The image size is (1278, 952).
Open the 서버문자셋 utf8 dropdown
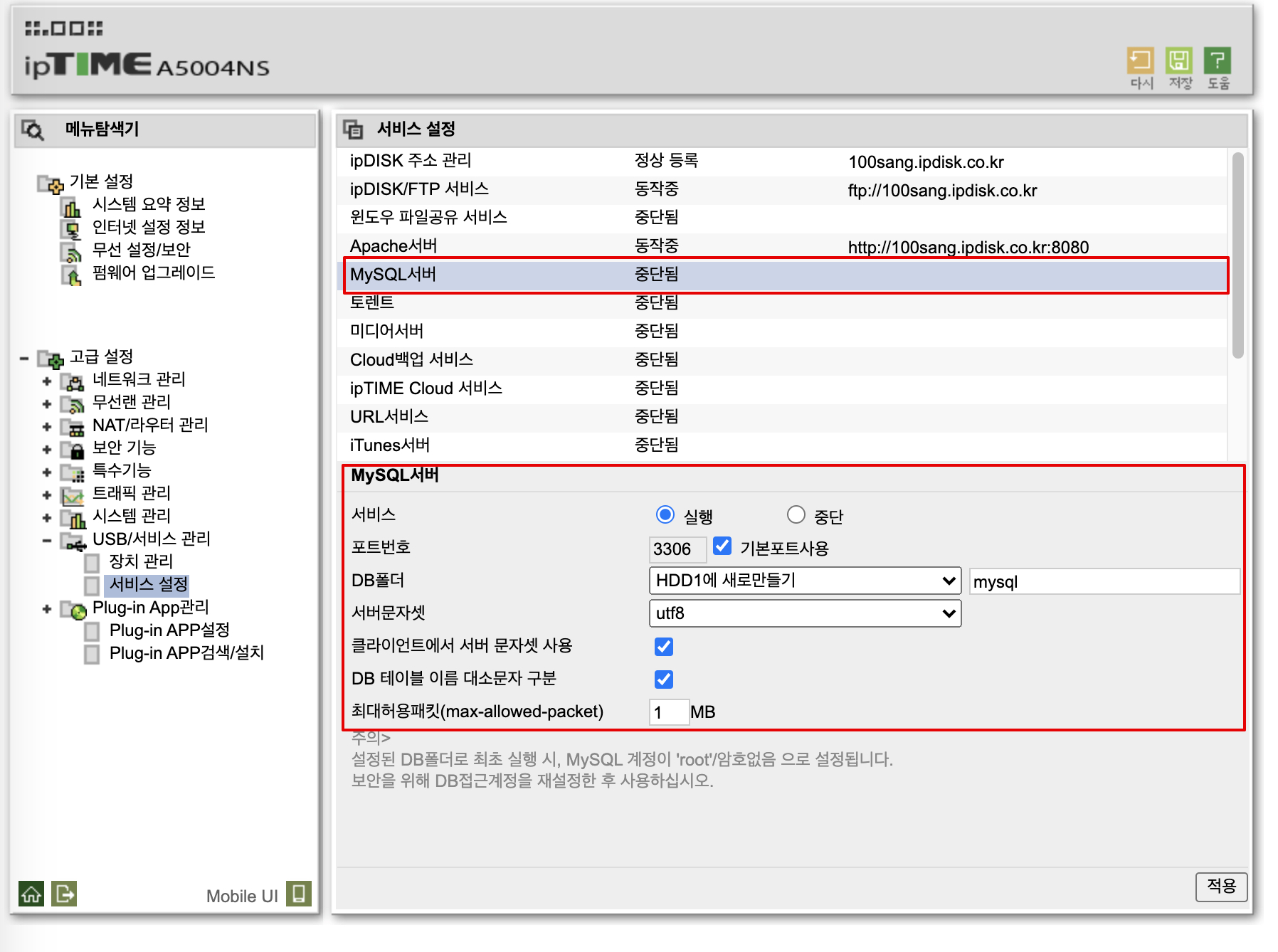coord(805,613)
